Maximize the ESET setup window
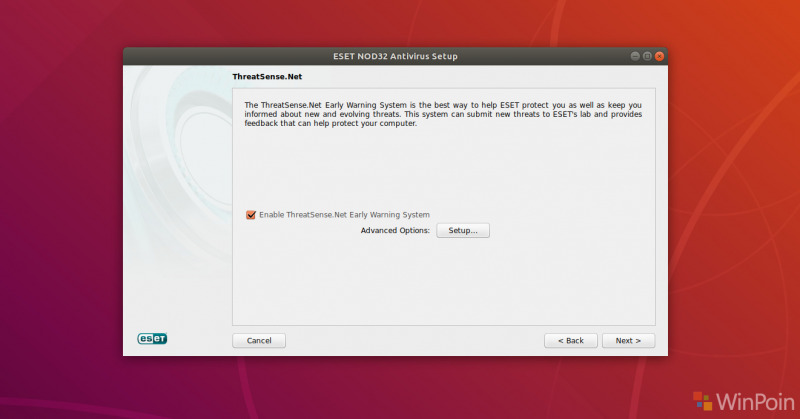The width and height of the screenshot is (800, 419). pyautogui.click(x=647, y=56)
